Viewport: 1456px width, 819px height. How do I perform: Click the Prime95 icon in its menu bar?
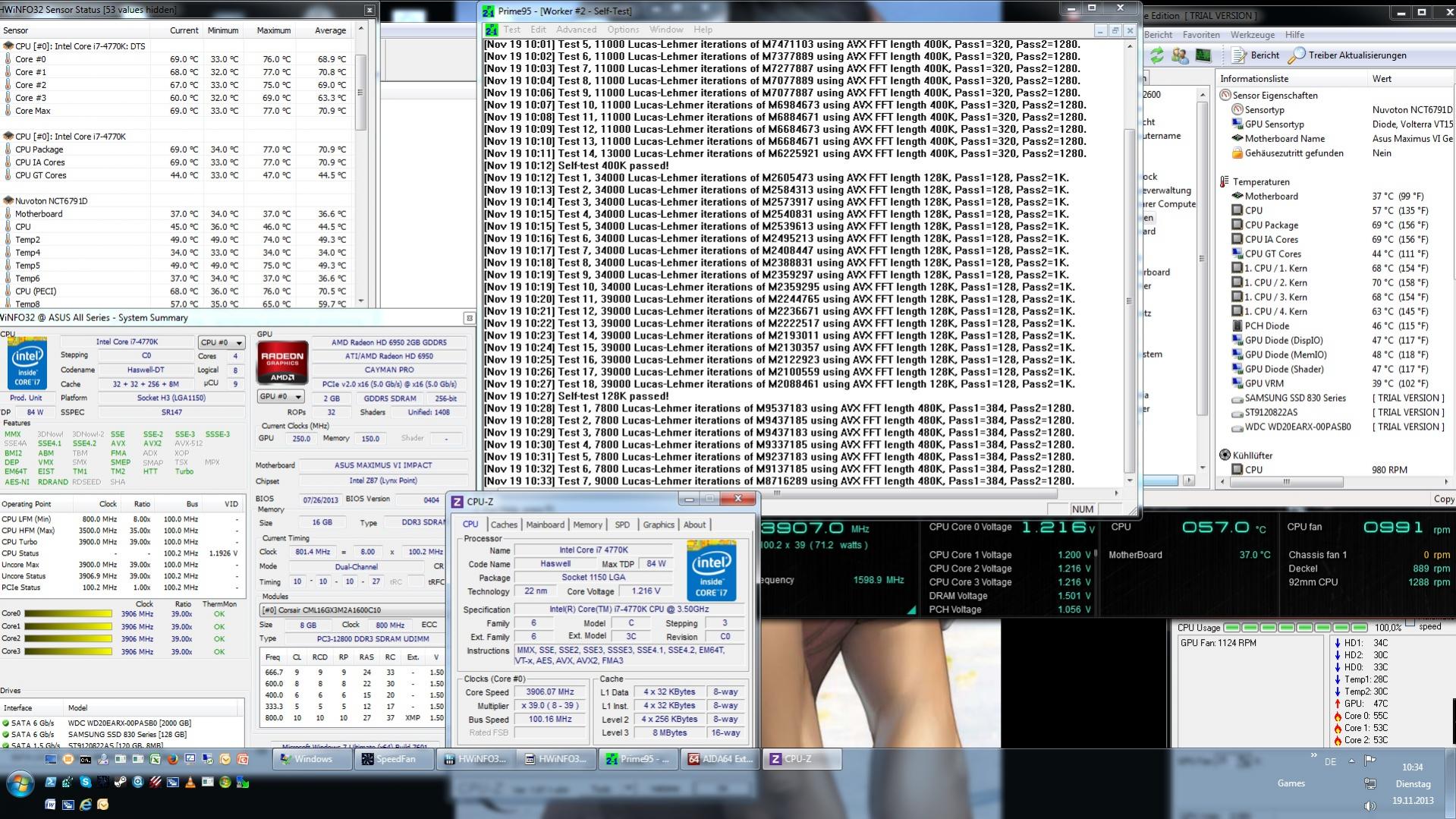492,30
